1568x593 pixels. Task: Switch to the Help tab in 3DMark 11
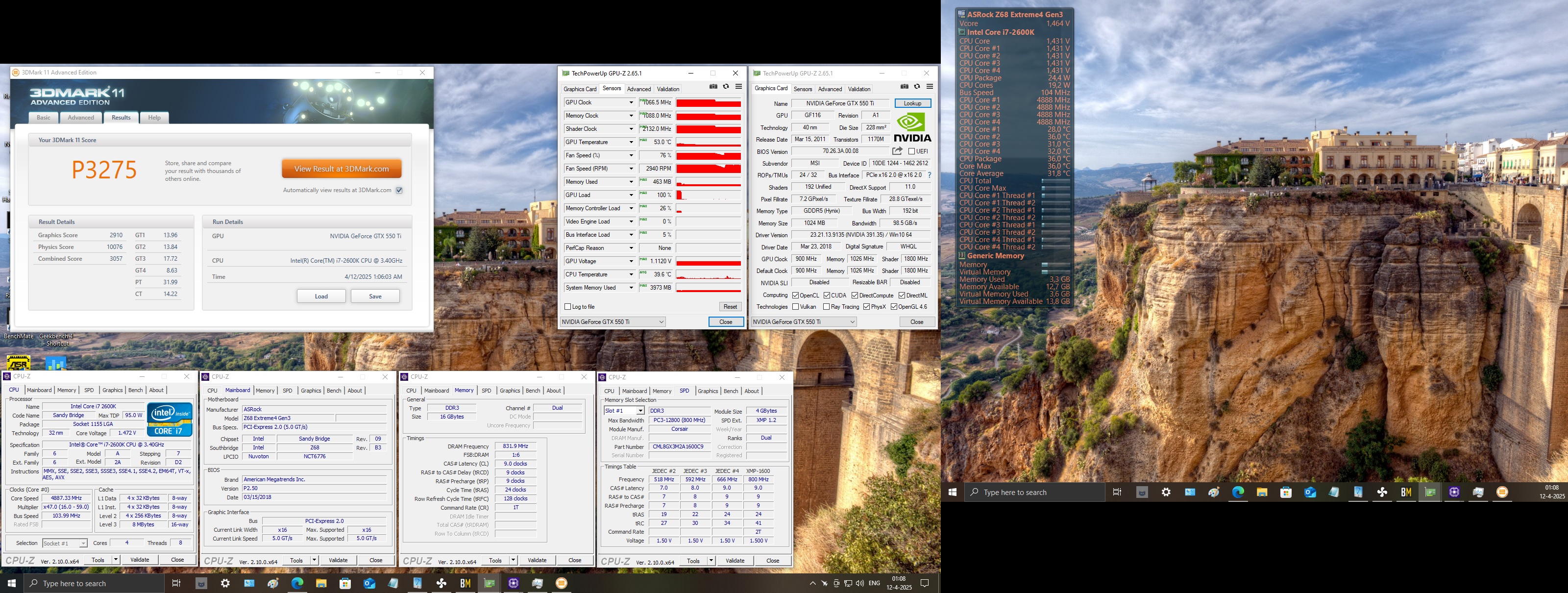155,118
